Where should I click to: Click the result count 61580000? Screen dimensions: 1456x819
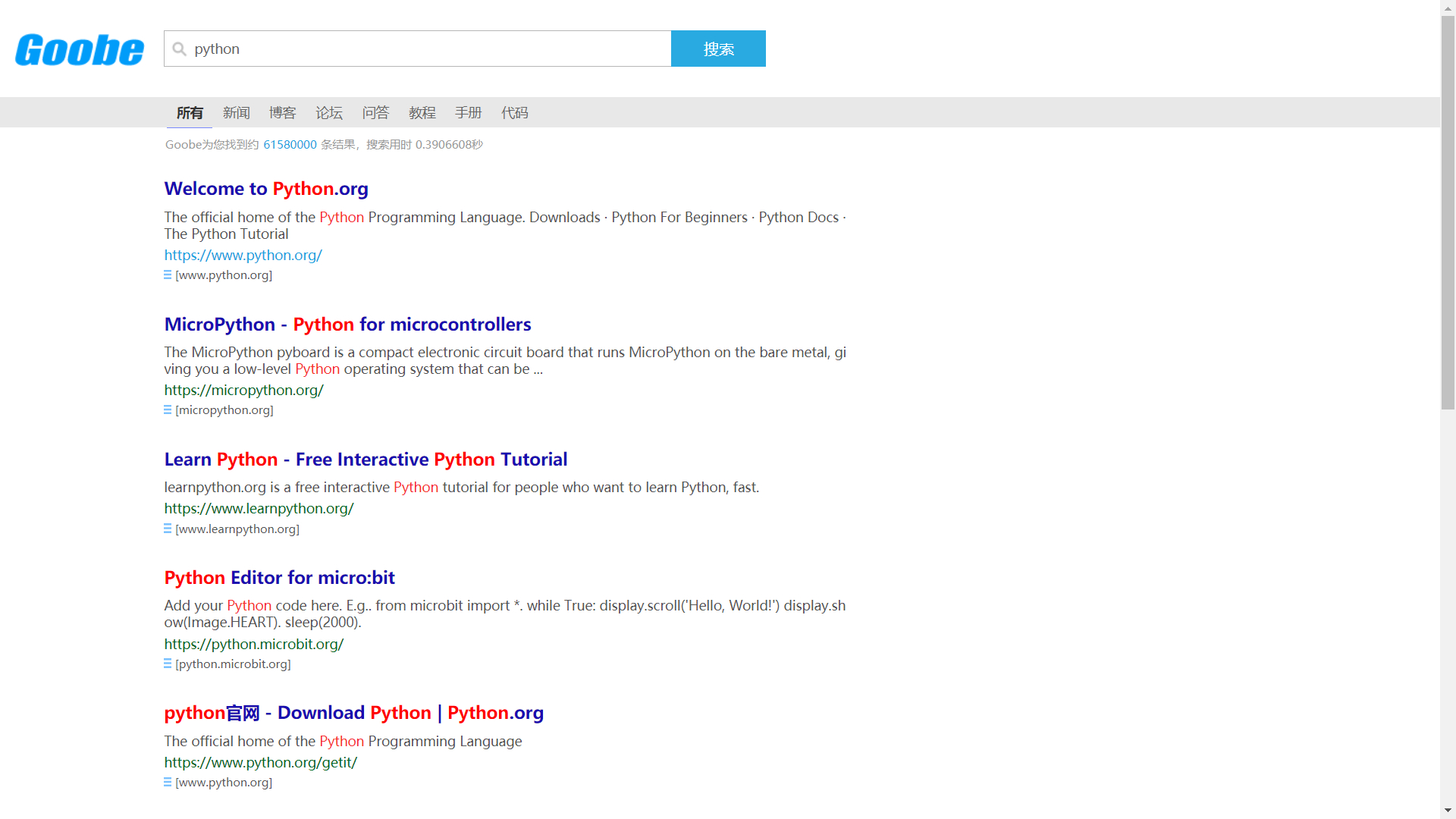click(290, 144)
